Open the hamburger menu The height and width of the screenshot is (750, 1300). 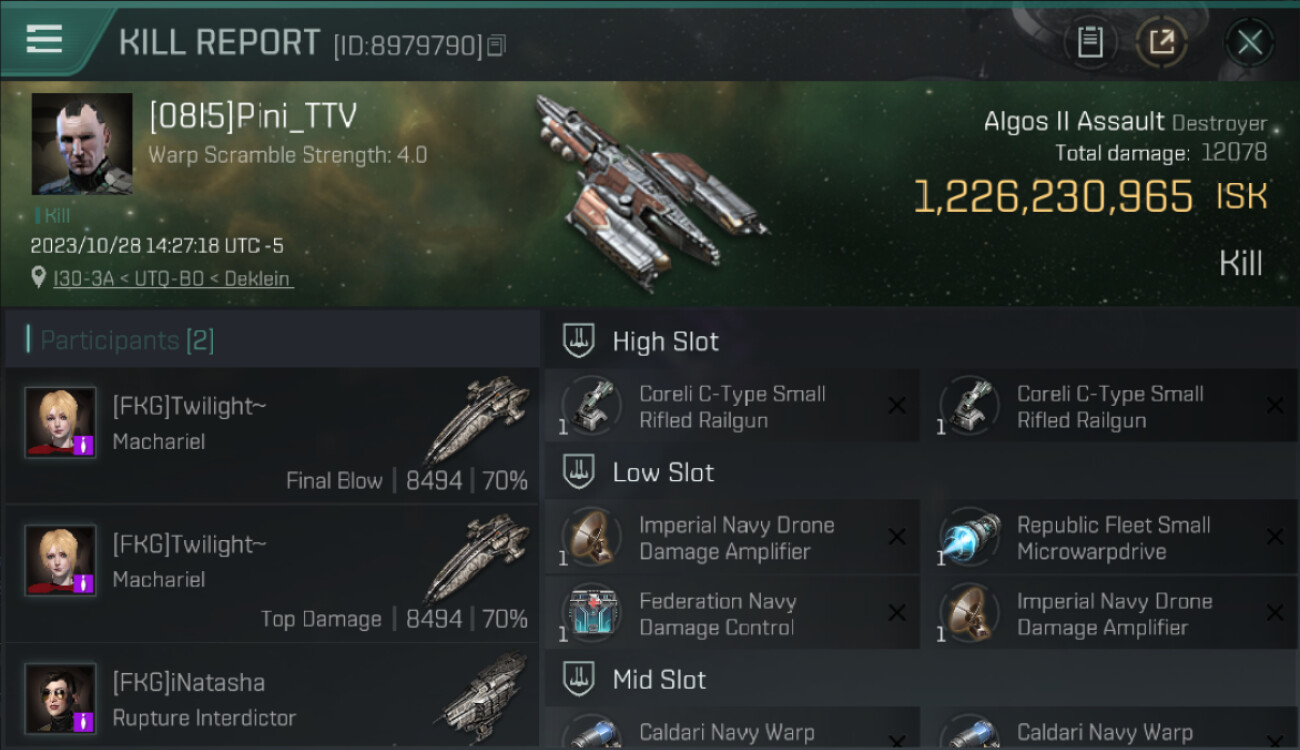pyautogui.click(x=45, y=40)
